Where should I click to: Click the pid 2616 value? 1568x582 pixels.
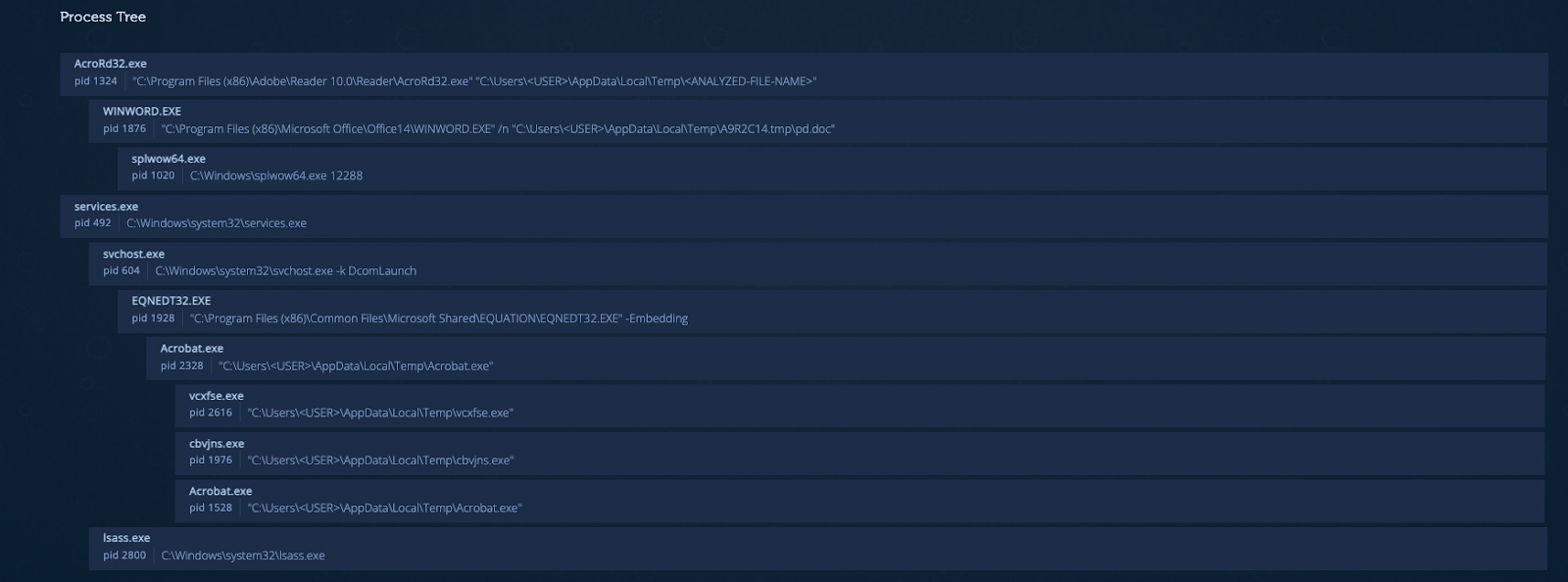pyautogui.click(x=211, y=412)
